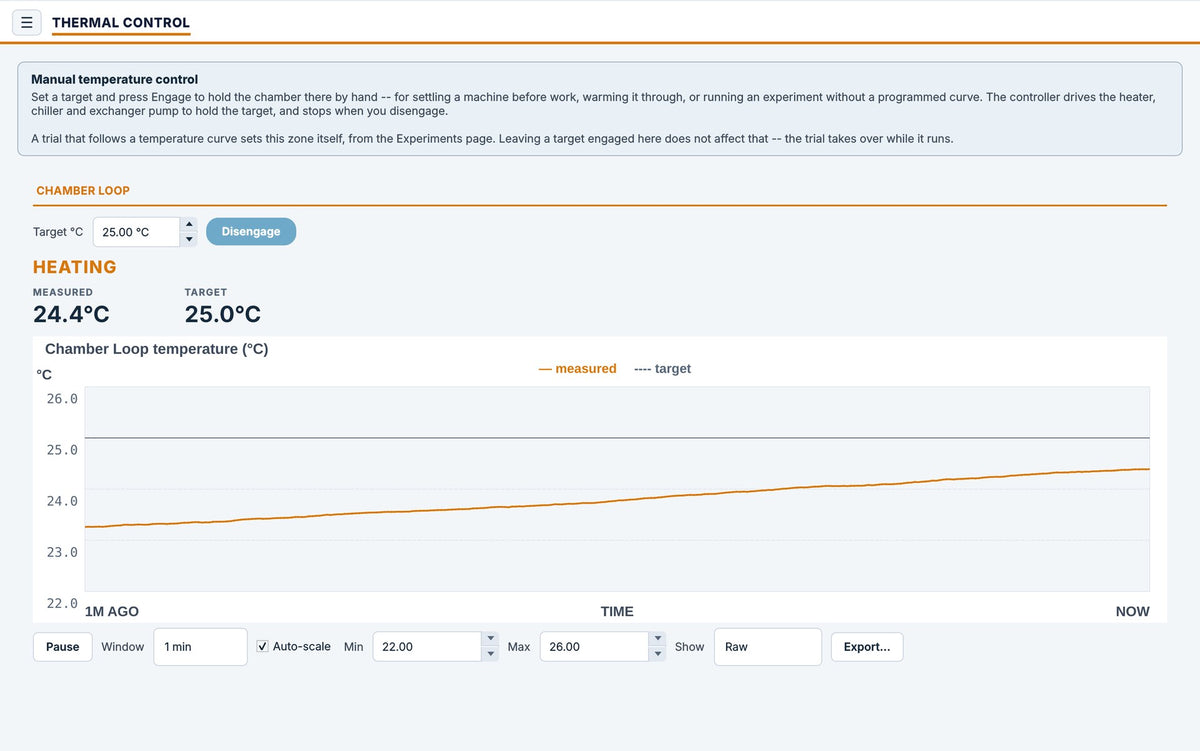
Task: Click the CHAMBER LOOP section header
Action: [x=83, y=191]
